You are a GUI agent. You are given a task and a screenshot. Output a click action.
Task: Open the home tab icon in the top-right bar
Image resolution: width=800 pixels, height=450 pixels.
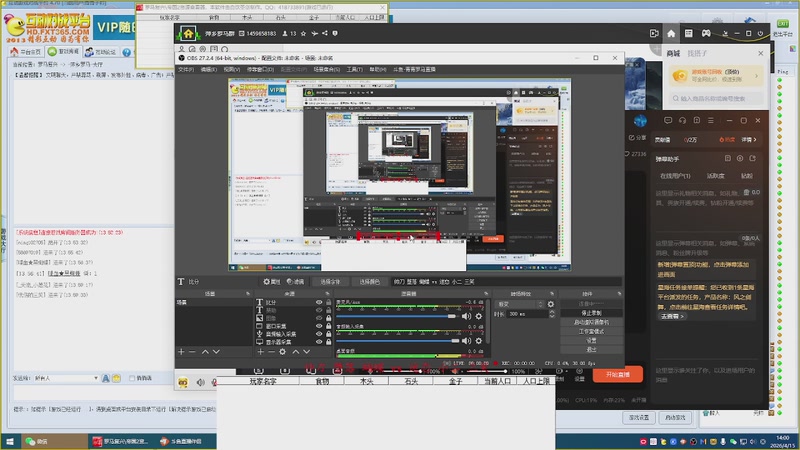point(671,34)
